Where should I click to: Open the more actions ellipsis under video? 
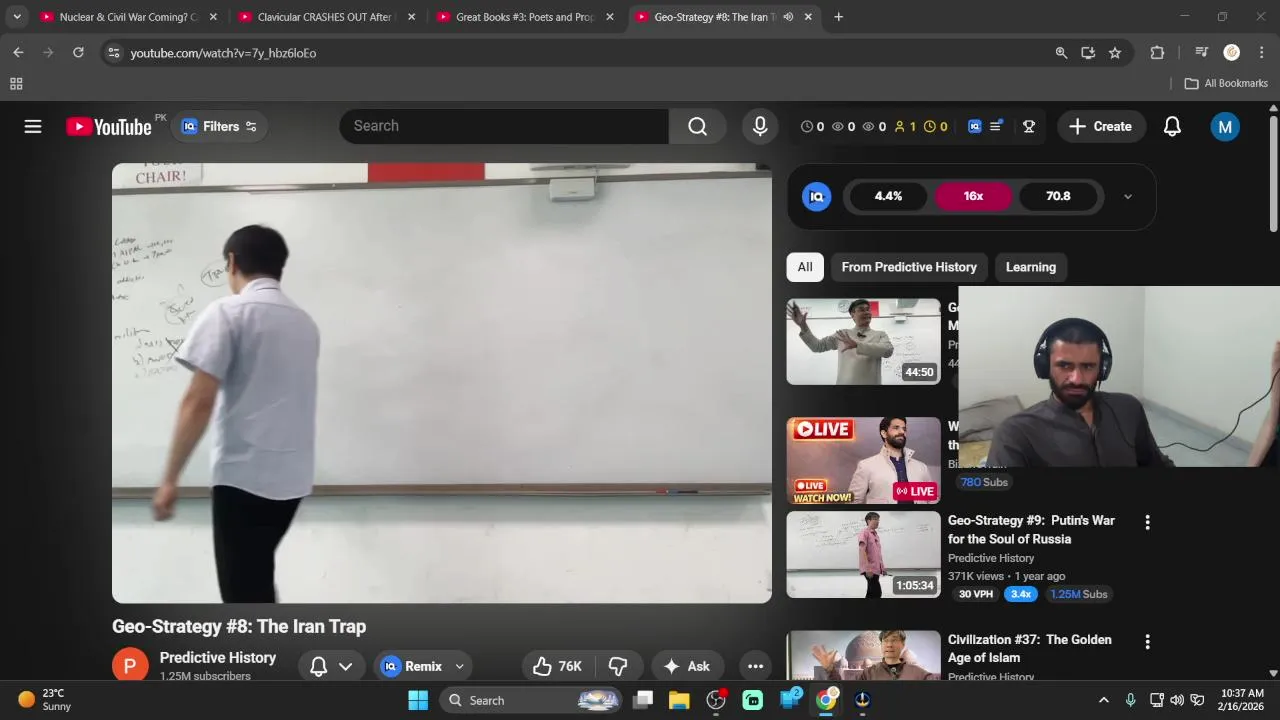[x=756, y=666]
